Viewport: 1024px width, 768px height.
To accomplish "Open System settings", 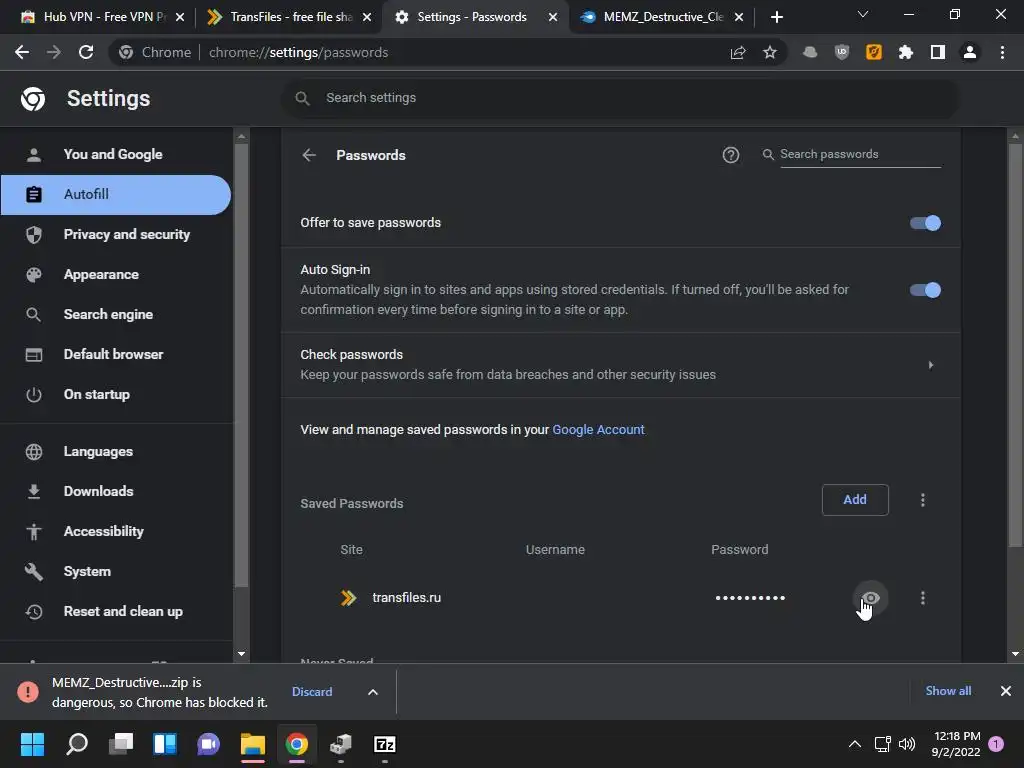I will [116, 571].
